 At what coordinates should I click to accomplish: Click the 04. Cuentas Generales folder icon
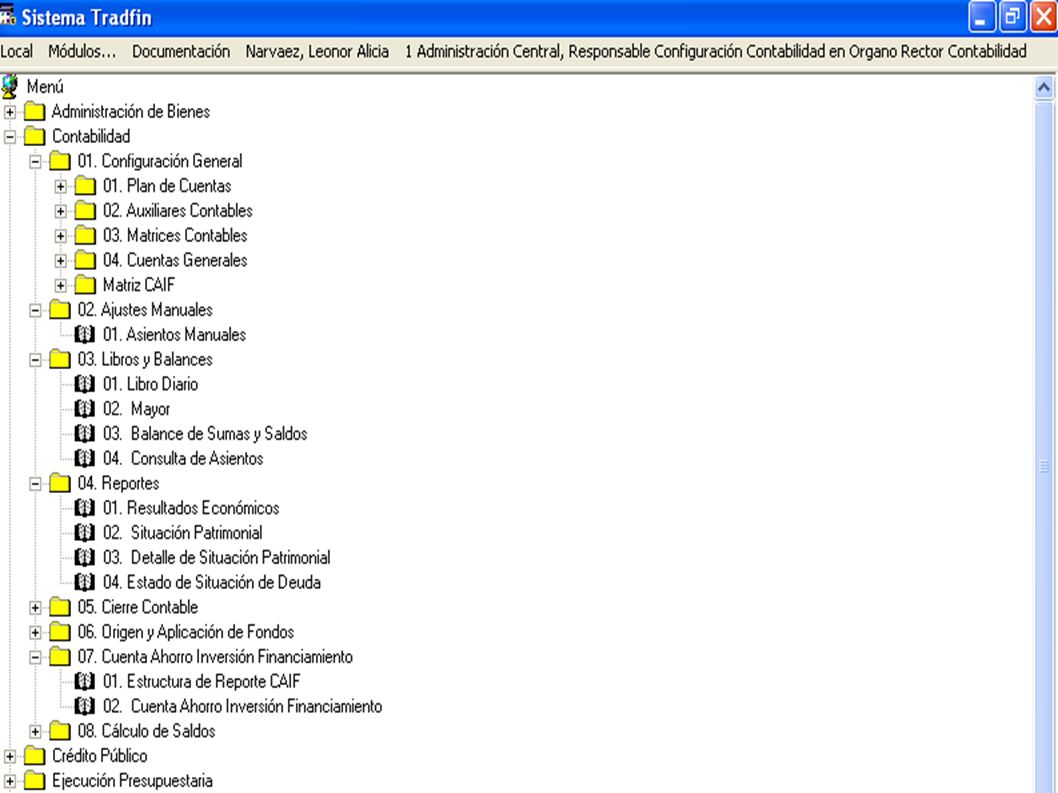tap(85, 260)
